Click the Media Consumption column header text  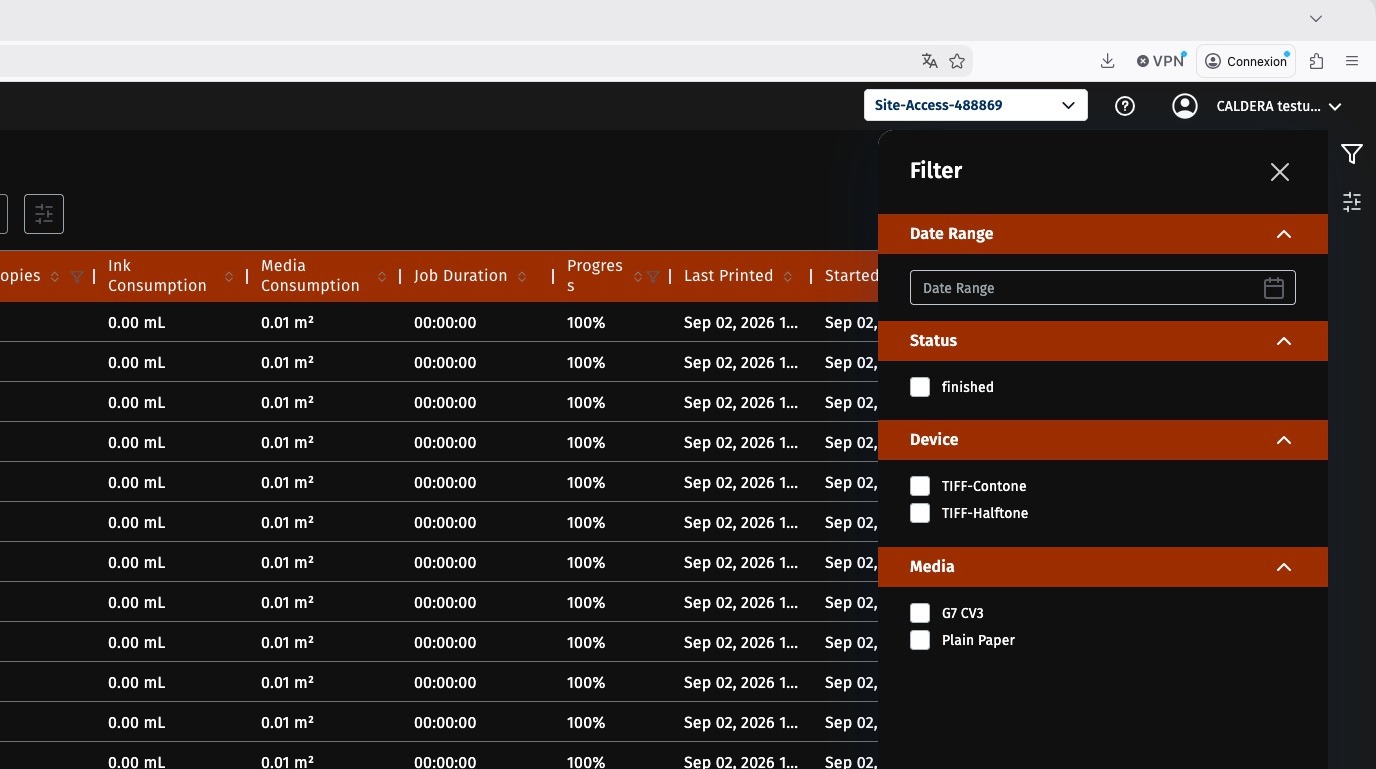[310, 276]
